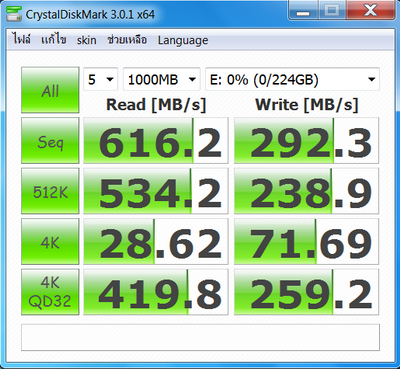Click the 4K QD32 write result 259.2
This screenshot has width=400, height=369.
(306, 292)
